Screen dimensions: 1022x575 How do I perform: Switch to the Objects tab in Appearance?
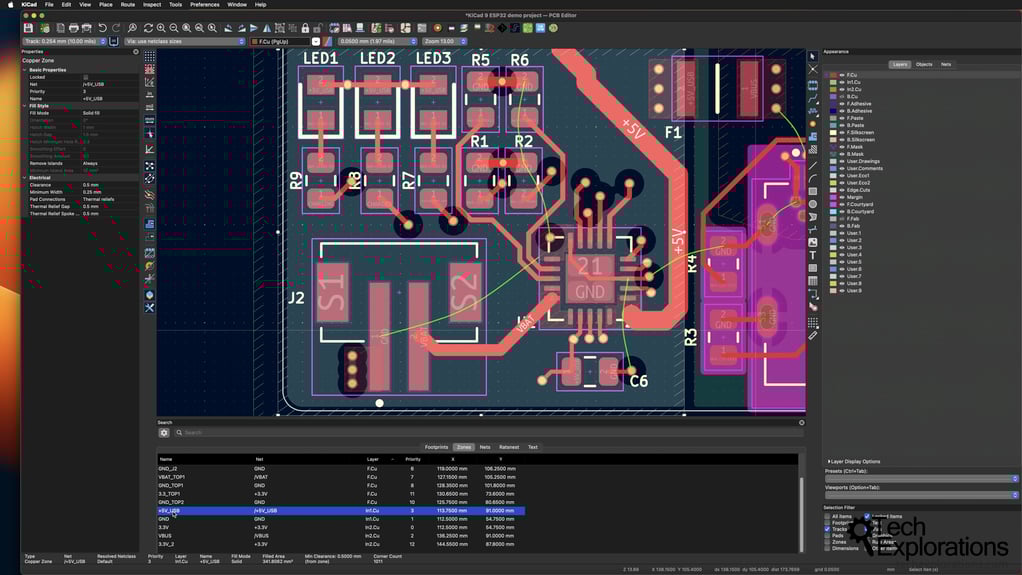pos(924,64)
